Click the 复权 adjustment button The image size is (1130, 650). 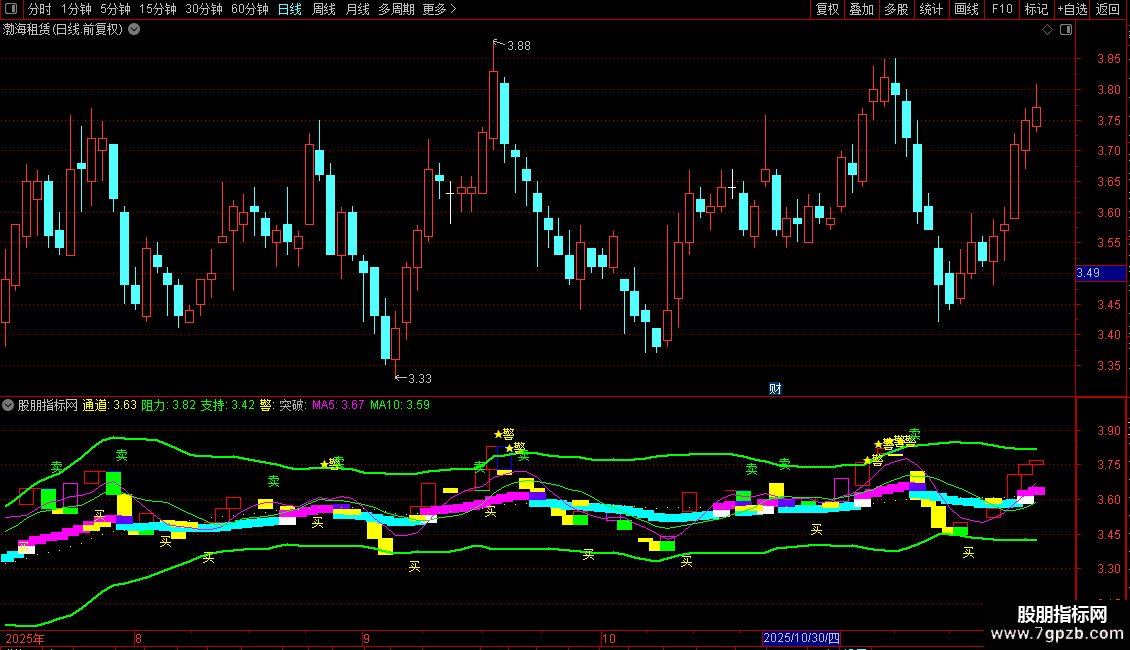pyautogui.click(x=827, y=10)
